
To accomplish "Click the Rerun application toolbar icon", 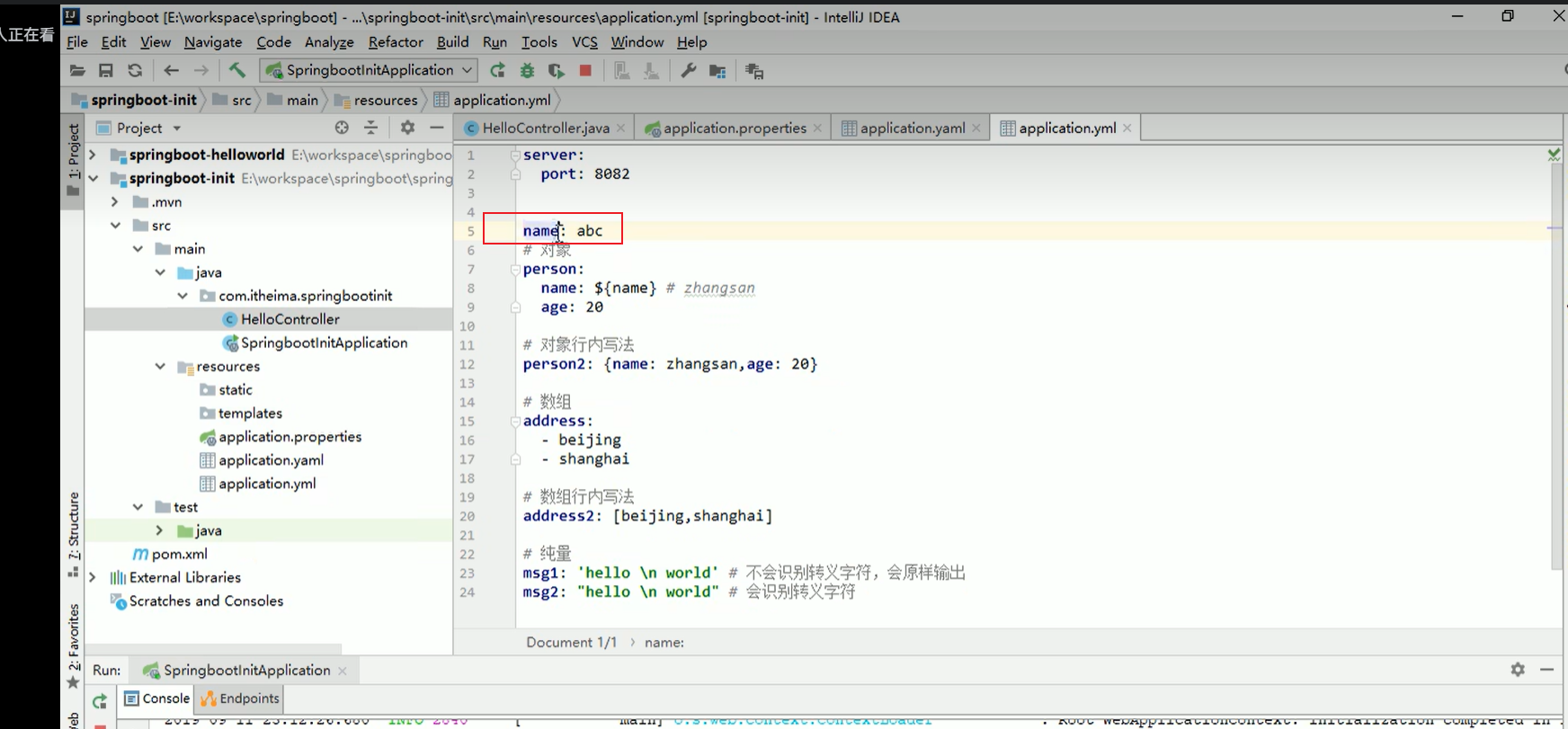I will click(497, 70).
